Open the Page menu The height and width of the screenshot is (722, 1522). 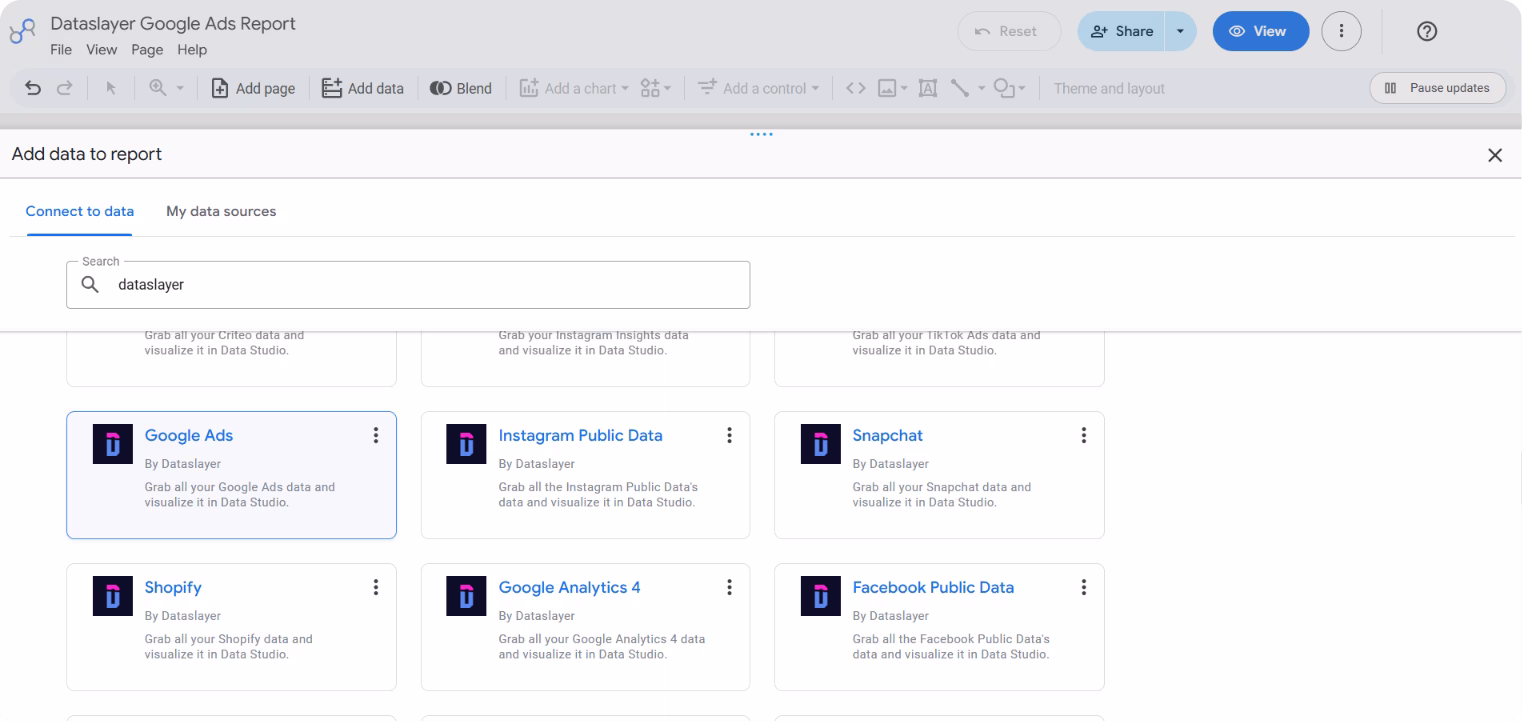tap(147, 50)
